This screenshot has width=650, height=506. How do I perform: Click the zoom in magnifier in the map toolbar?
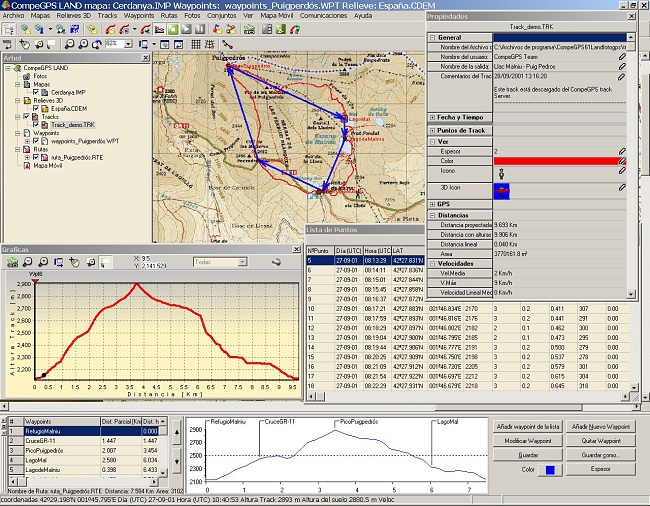[x=83, y=44]
